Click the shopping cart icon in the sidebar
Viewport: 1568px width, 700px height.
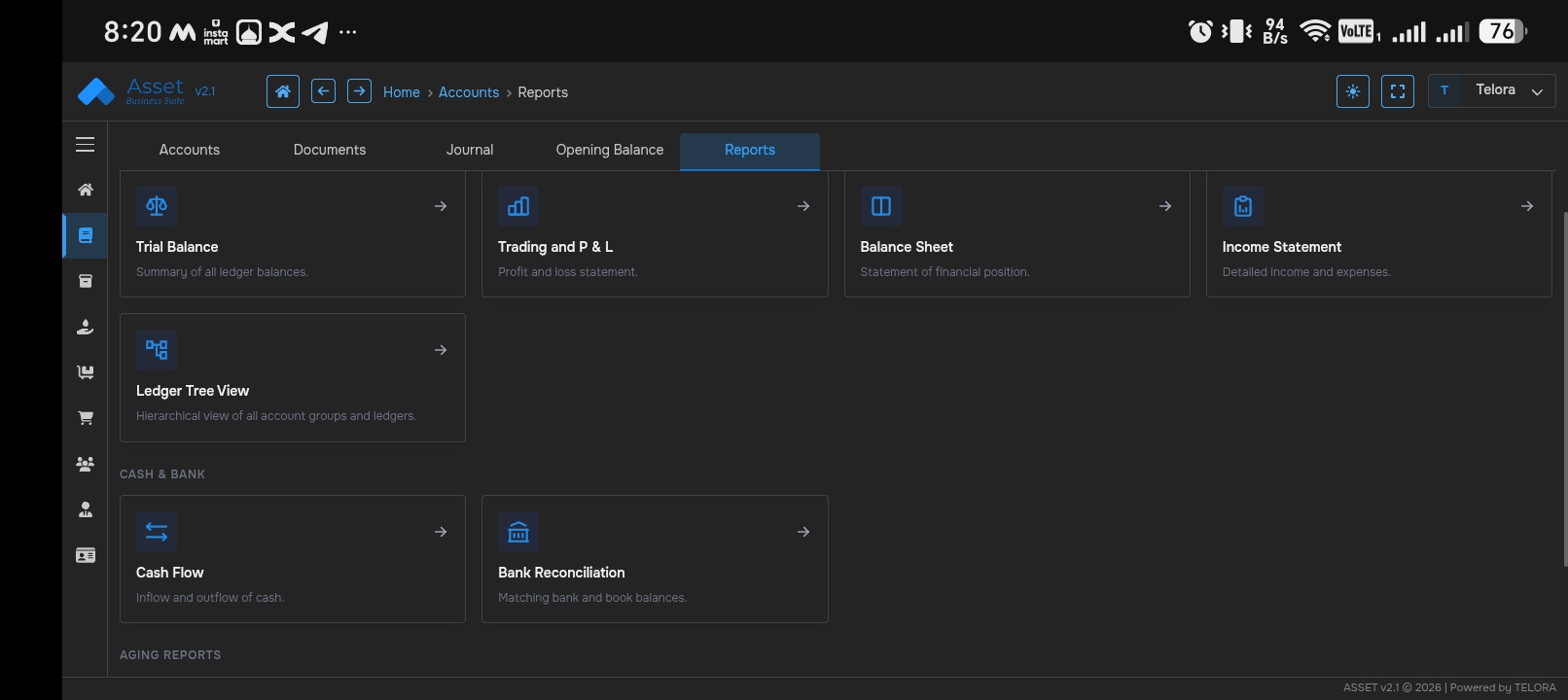click(x=86, y=418)
